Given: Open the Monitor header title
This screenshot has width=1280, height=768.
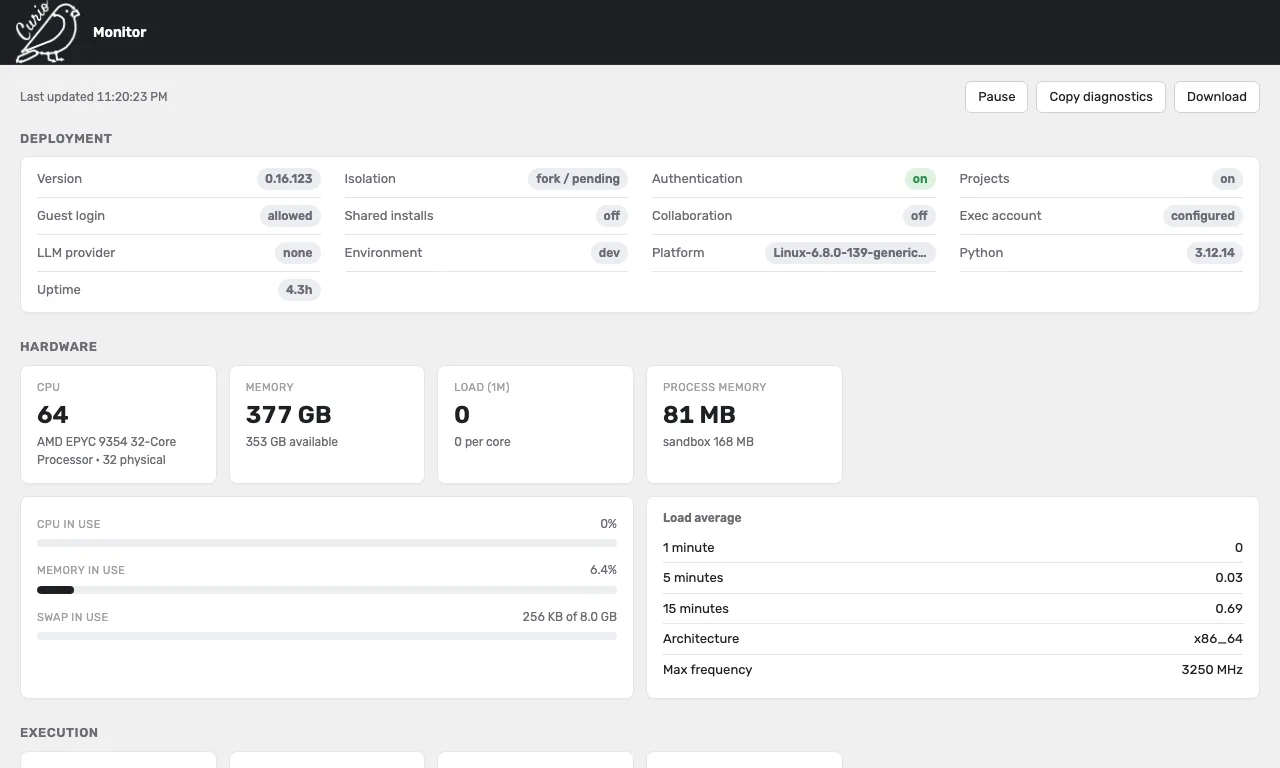Looking at the screenshot, I should [x=120, y=32].
